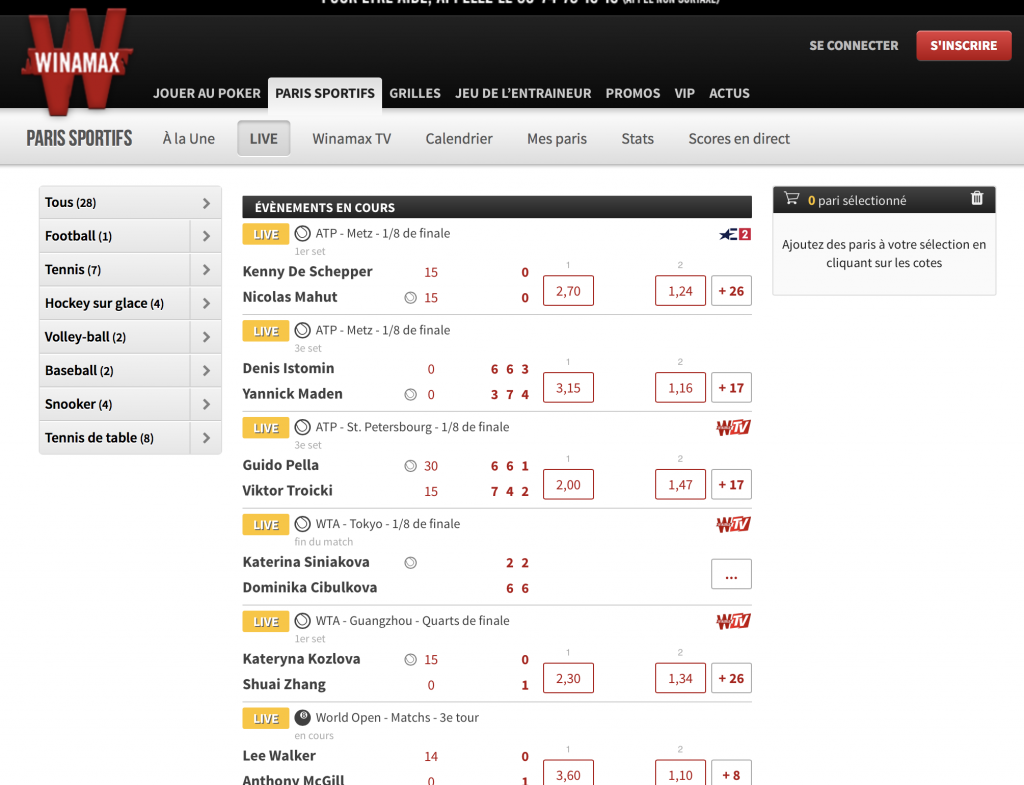The height and width of the screenshot is (785, 1024).
Task: Click tennis ball icon for WTA Tokyo event
Action: tap(302, 524)
